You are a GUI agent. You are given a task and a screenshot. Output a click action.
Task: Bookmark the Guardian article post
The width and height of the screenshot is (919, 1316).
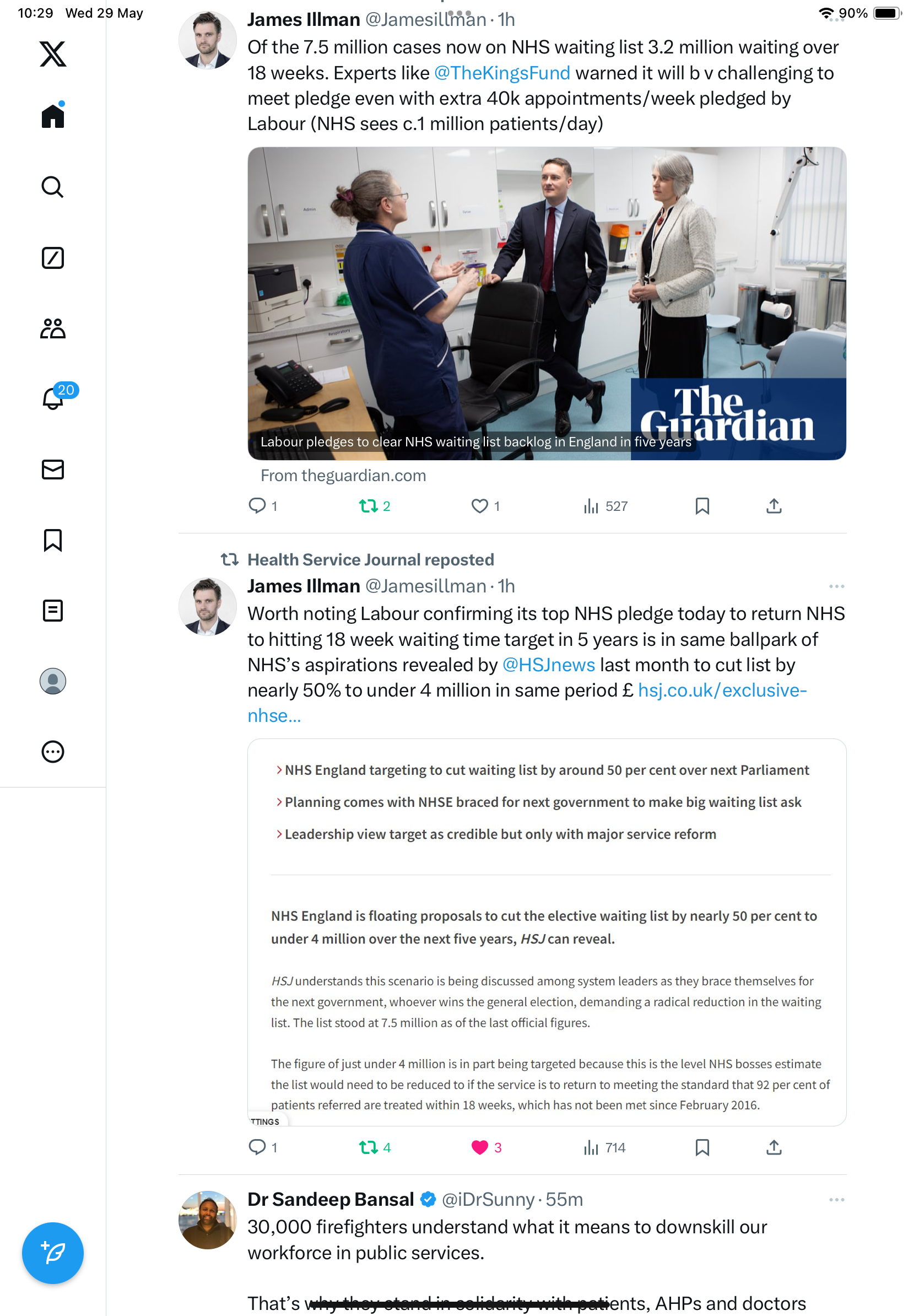coord(702,505)
